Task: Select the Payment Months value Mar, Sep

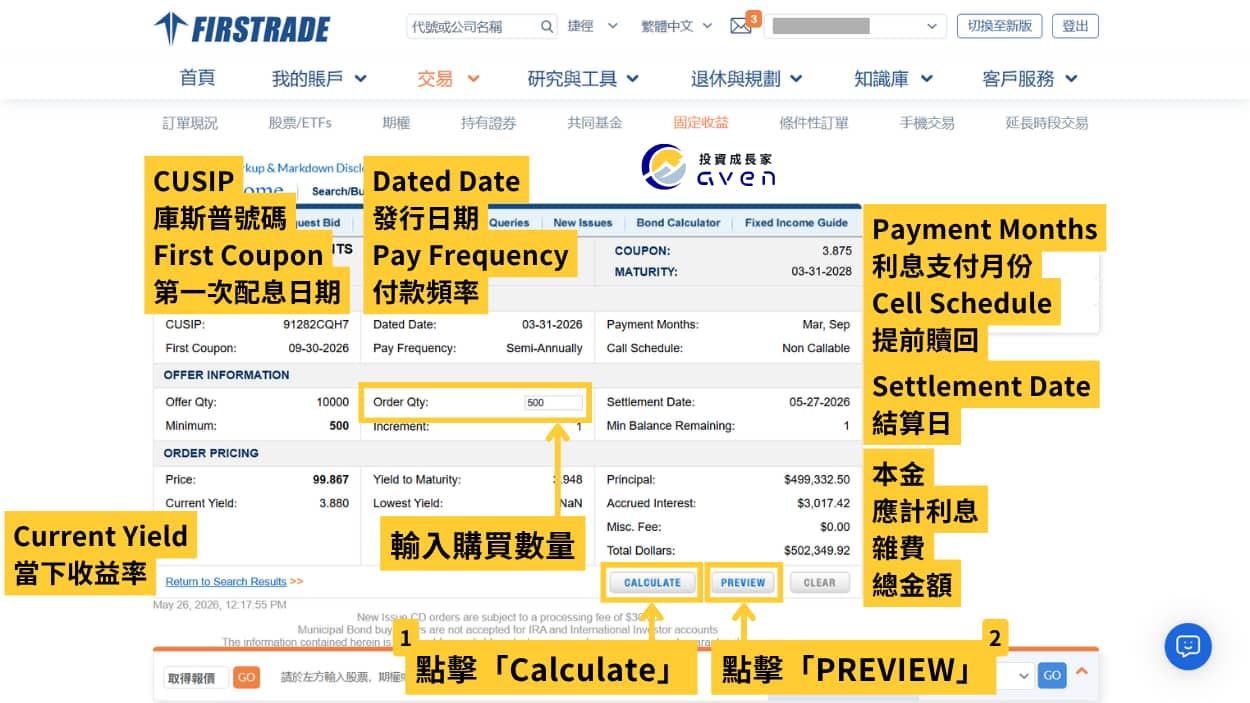Action: coord(826,325)
